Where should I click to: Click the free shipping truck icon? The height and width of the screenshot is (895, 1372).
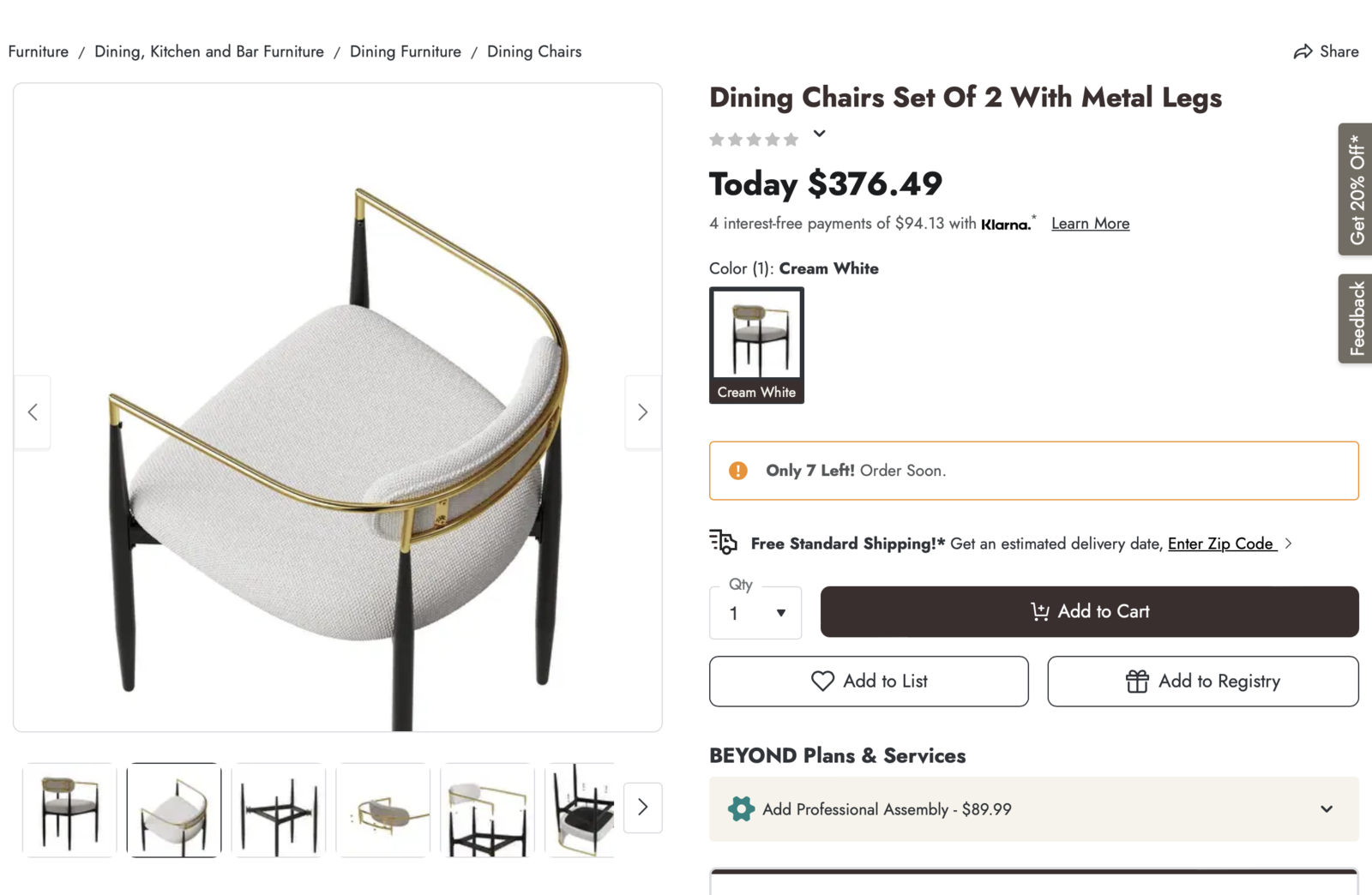point(723,542)
